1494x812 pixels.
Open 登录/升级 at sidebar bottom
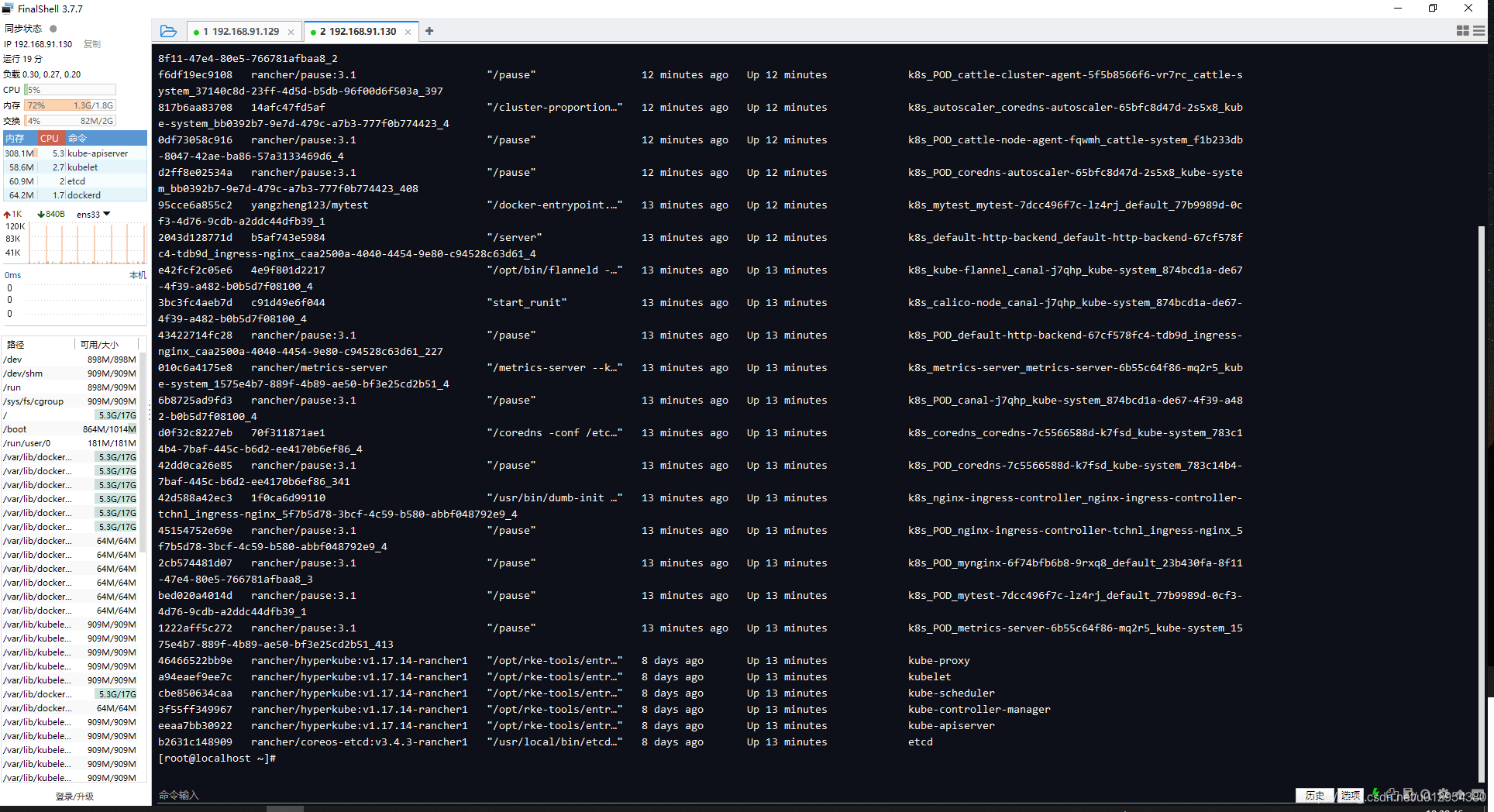74,796
